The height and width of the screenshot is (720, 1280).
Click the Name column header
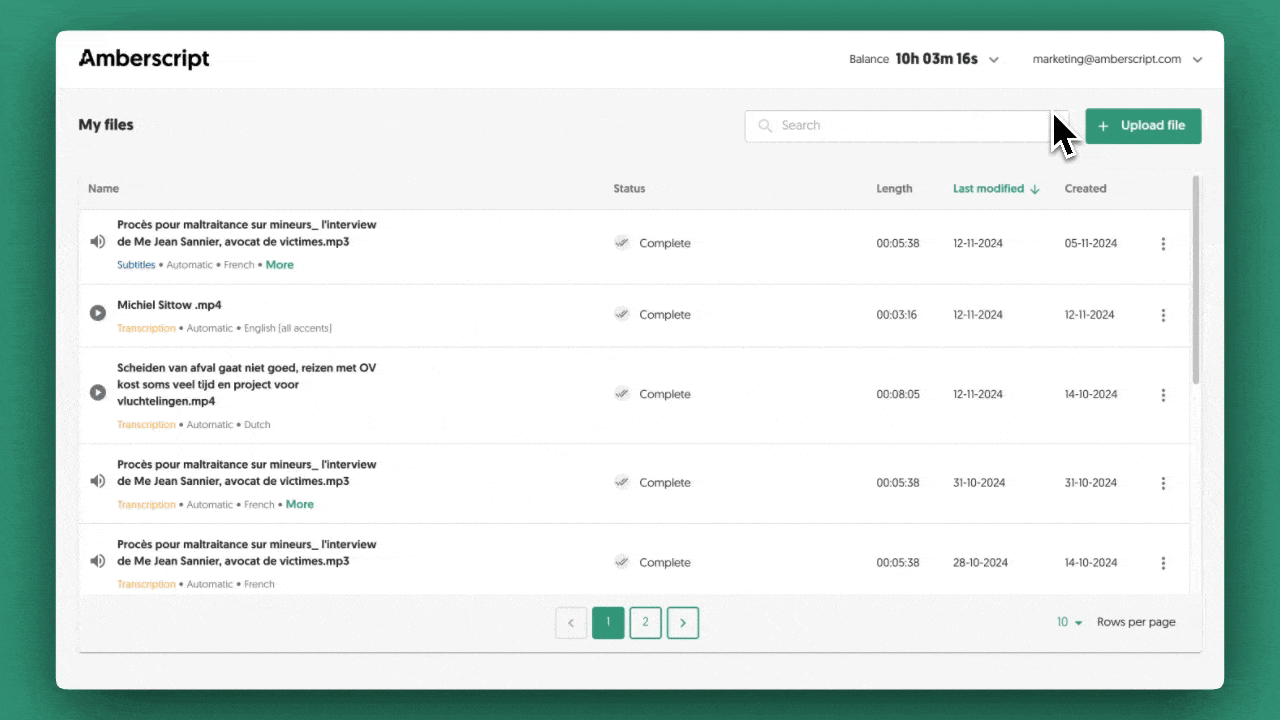[103, 188]
